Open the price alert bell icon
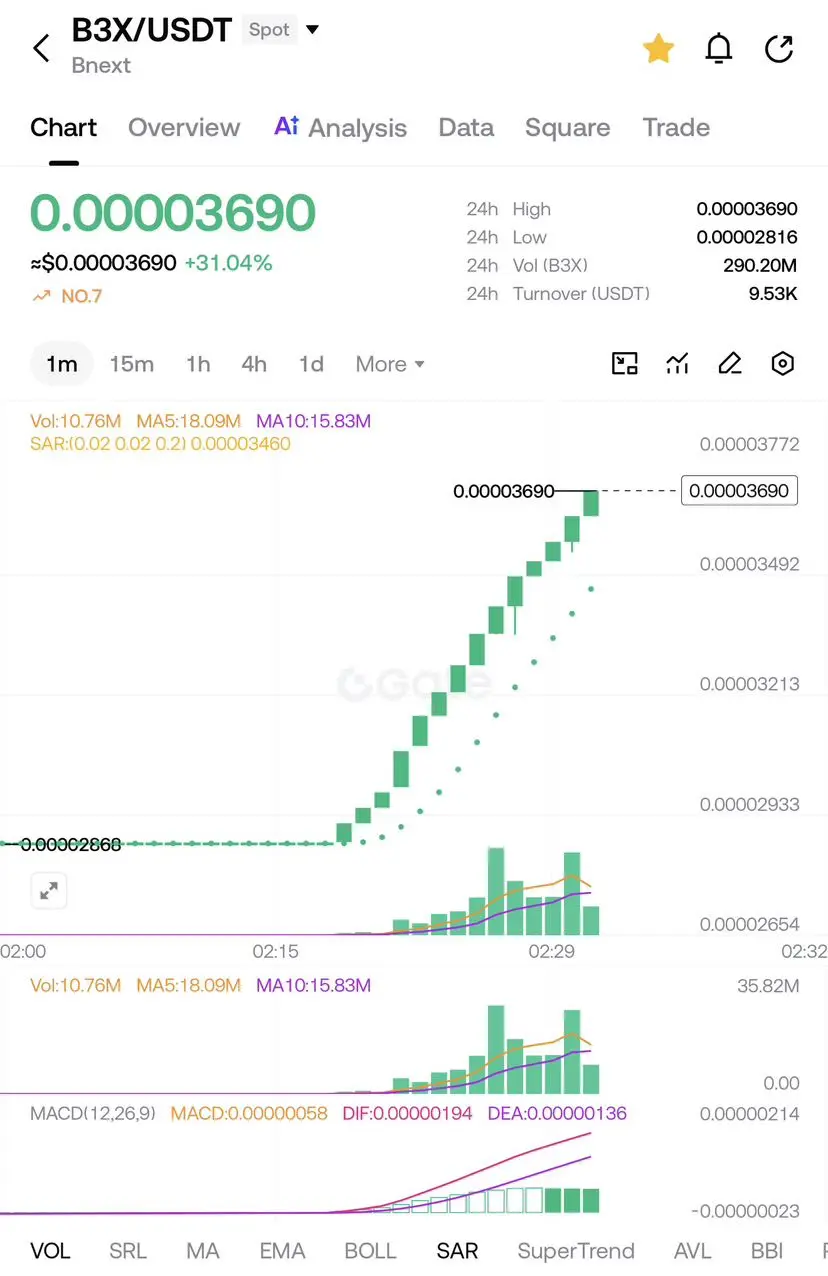The image size is (828, 1276). 719,48
